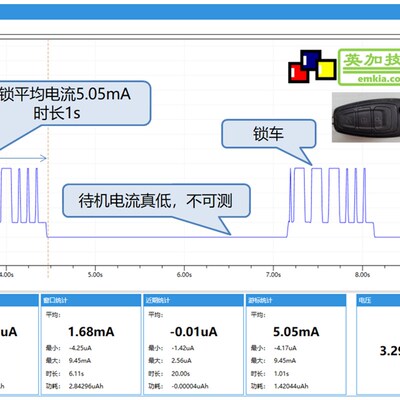Click the 1.42044uAh cursor consumption value

[x=291, y=386]
